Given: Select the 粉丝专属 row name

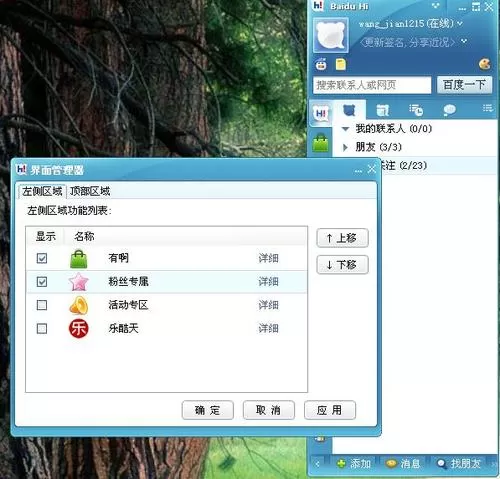Looking at the screenshot, I should coord(128,282).
